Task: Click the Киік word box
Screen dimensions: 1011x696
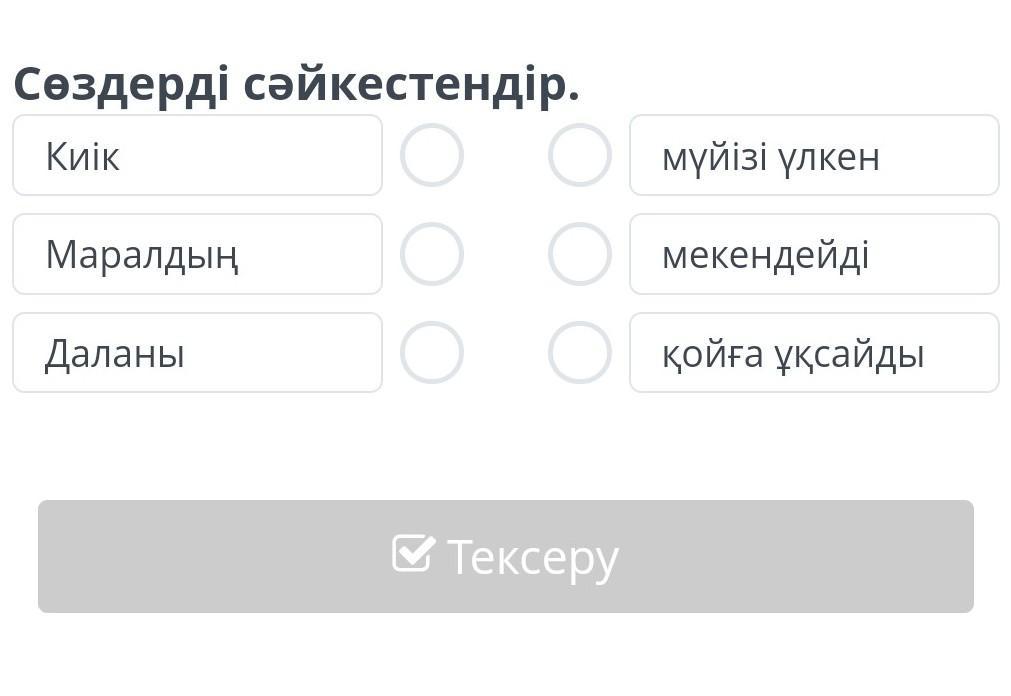Action: (197, 155)
